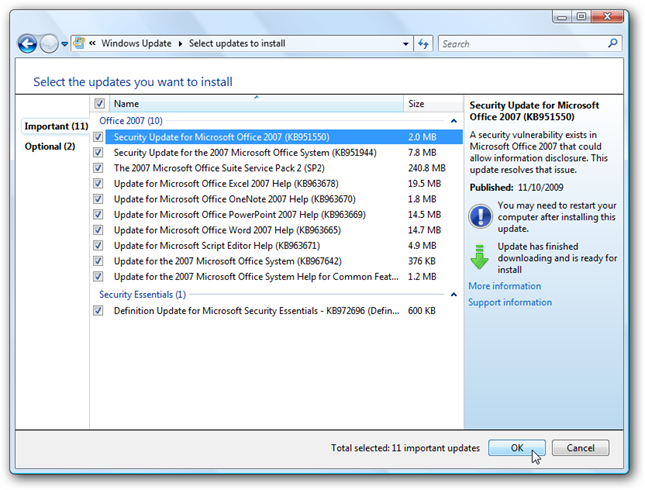645x490 pixels.
Task: Uncheck Script Editor Help KB963671 checkbox
Action: tap(98, 245)
